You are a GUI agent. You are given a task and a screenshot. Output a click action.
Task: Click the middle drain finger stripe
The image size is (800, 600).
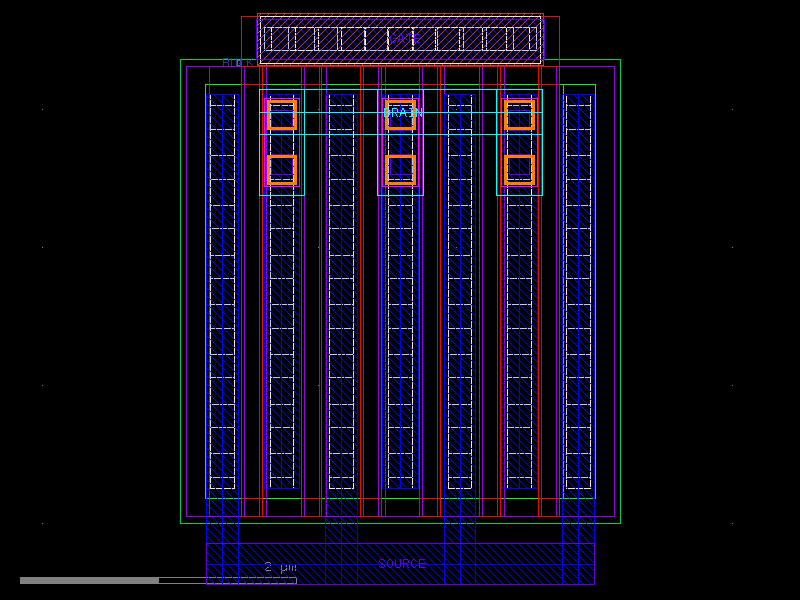403,300
